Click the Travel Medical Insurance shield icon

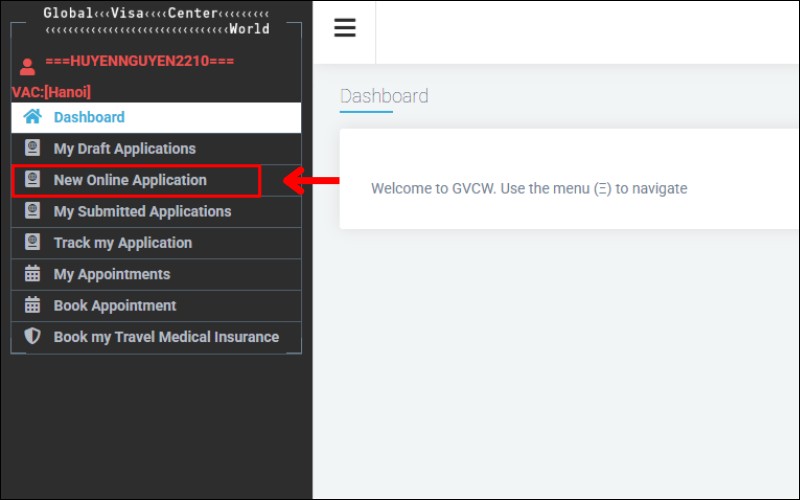32,337
